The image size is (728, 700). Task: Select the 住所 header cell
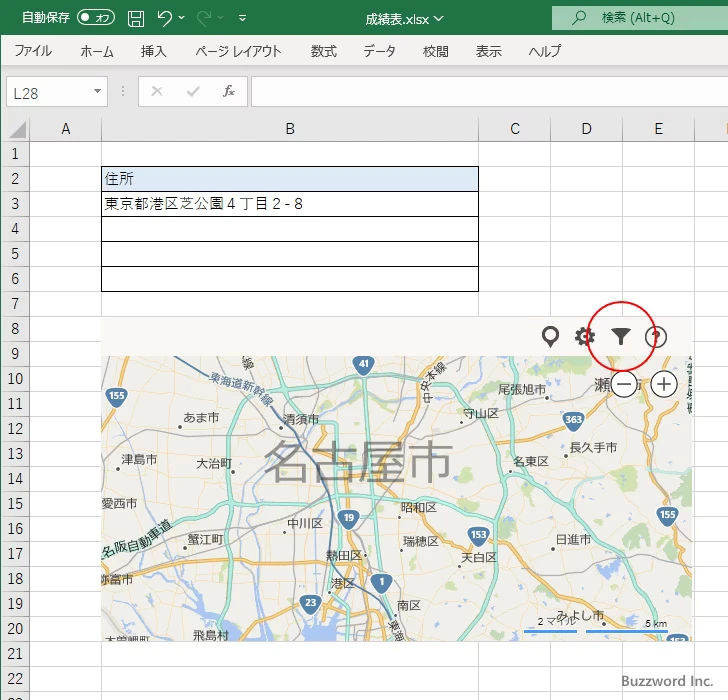(x=290, y=179)
